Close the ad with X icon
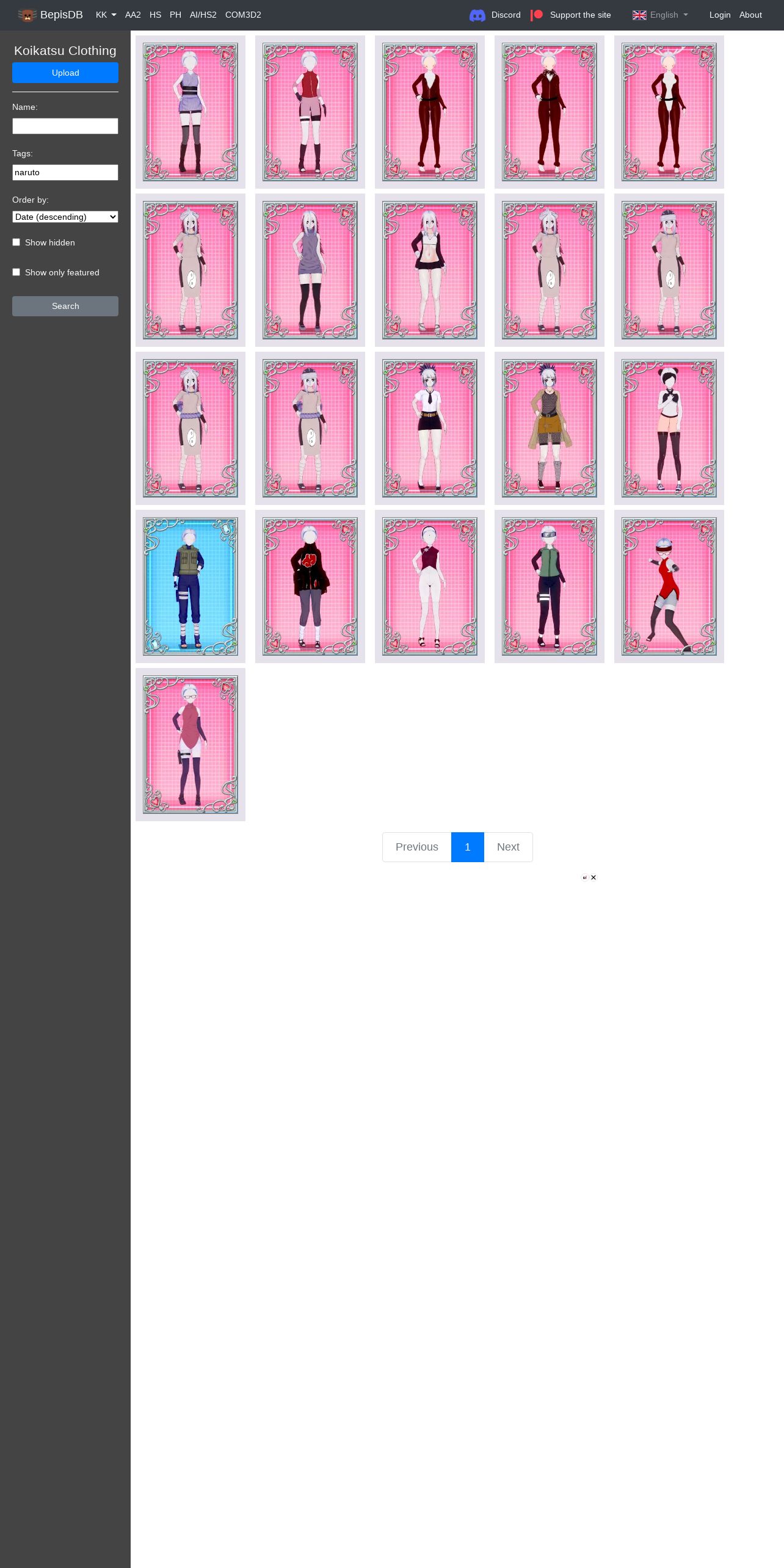The height and width of the screenshot is (1568, 784). tap(593, 877)
